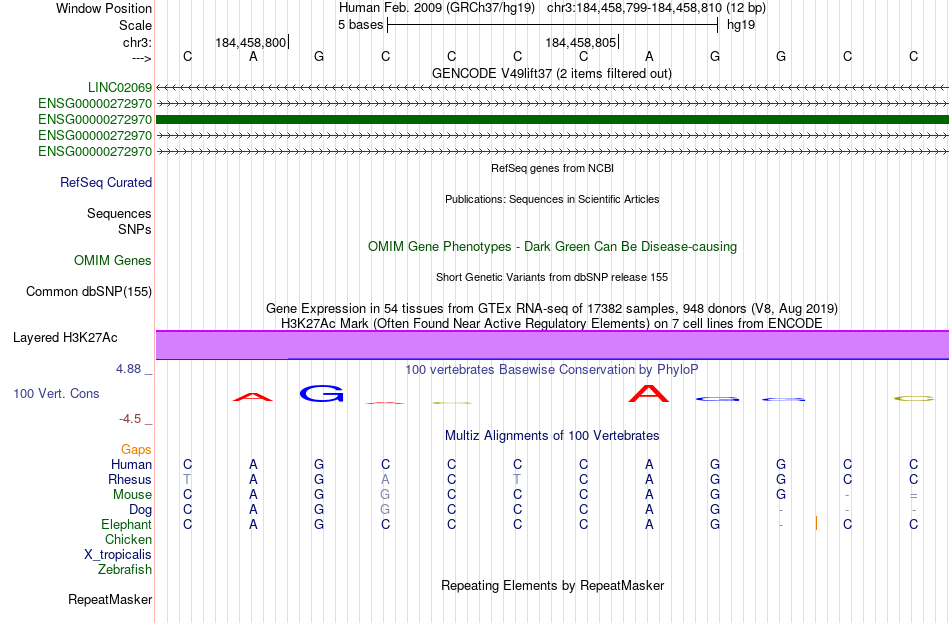The width and height of the screenshot is (950, 623).
Task: Click the Window Position label
Action: (x=104, y=8)
